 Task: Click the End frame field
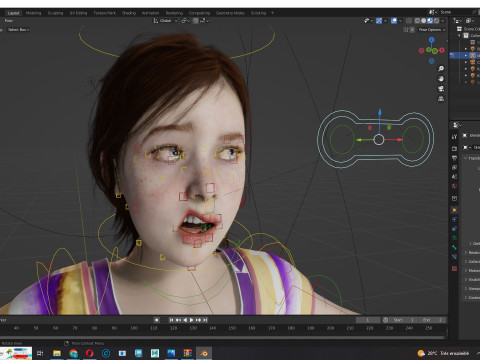point(432,320)
